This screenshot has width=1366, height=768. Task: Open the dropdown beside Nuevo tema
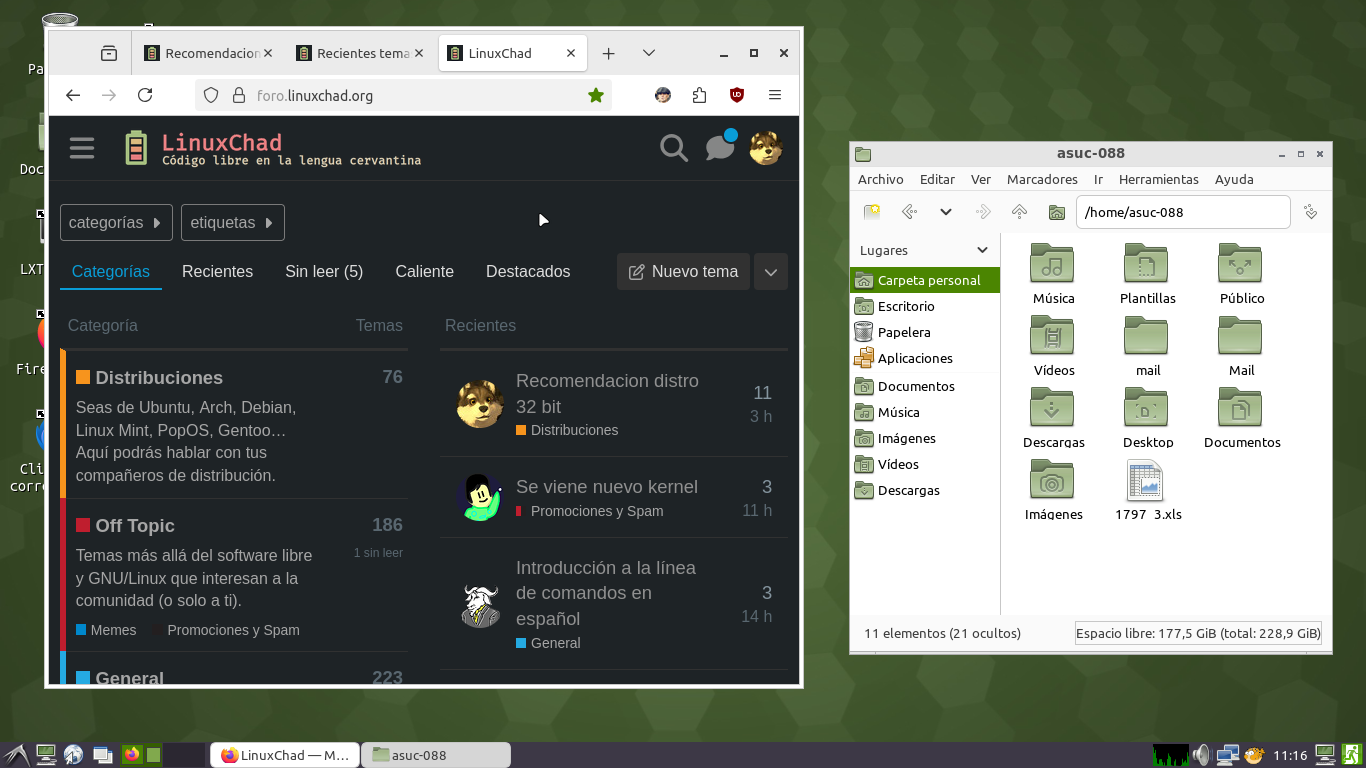(x=770, y=272)
